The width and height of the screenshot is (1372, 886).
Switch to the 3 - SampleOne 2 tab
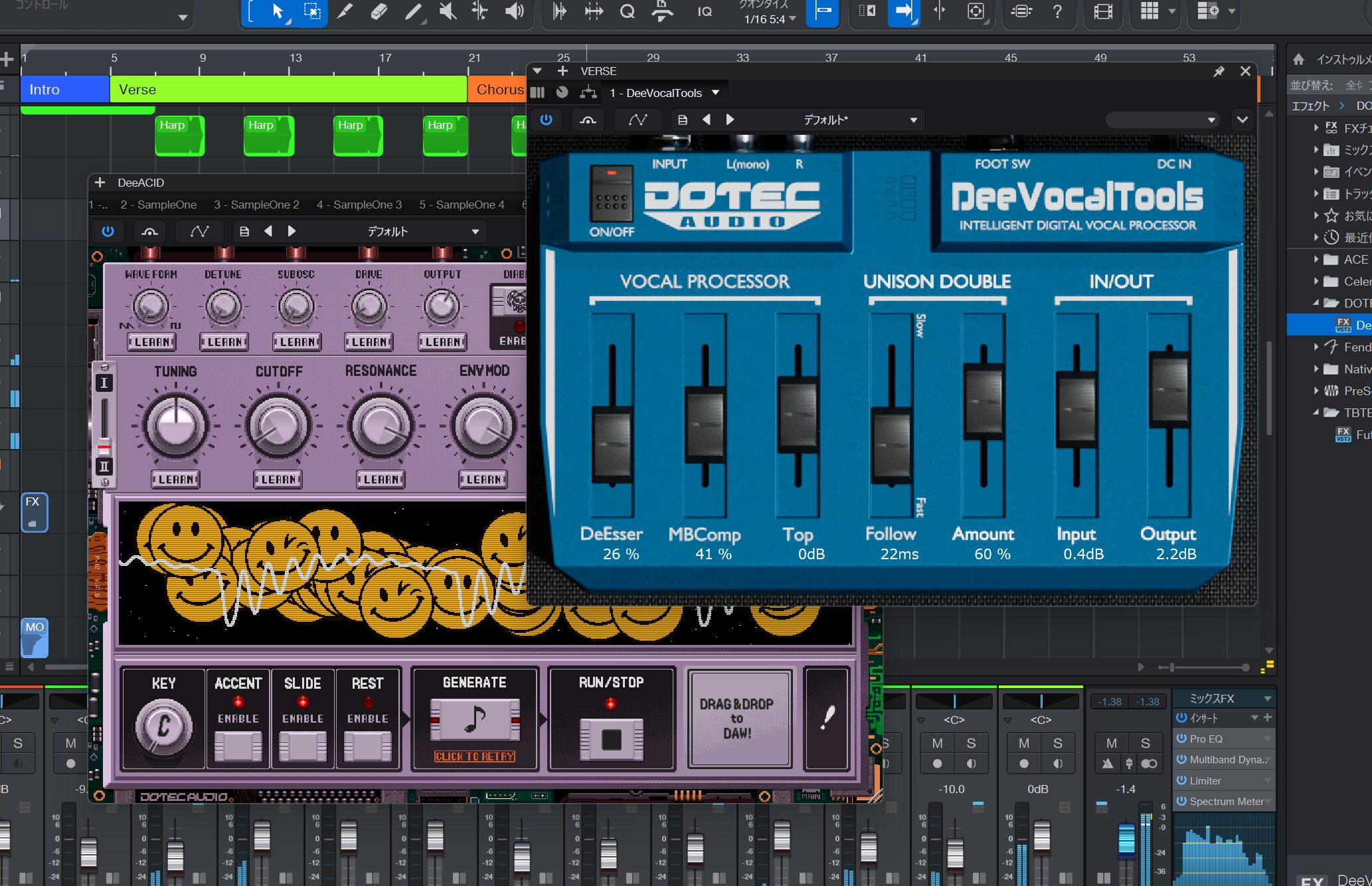[256, 205]
